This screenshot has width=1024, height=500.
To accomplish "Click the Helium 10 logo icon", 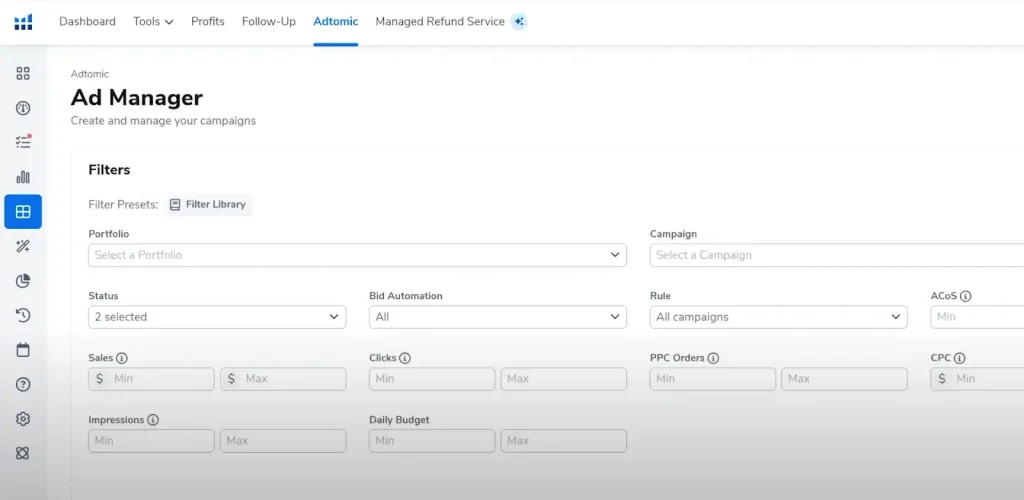I will click(23, 21).
